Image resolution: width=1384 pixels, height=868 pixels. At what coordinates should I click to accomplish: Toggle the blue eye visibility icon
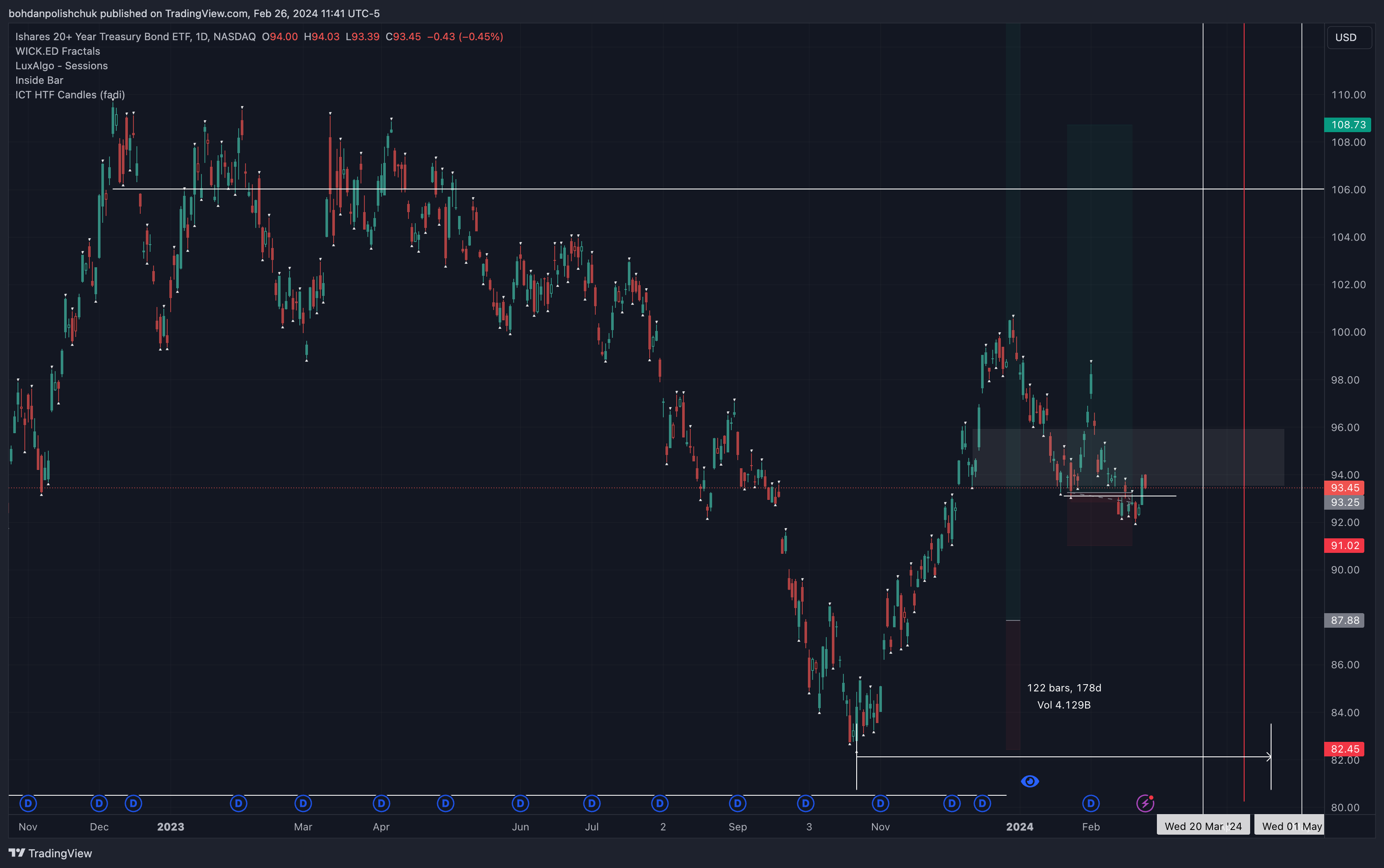tap(1030, 781)
